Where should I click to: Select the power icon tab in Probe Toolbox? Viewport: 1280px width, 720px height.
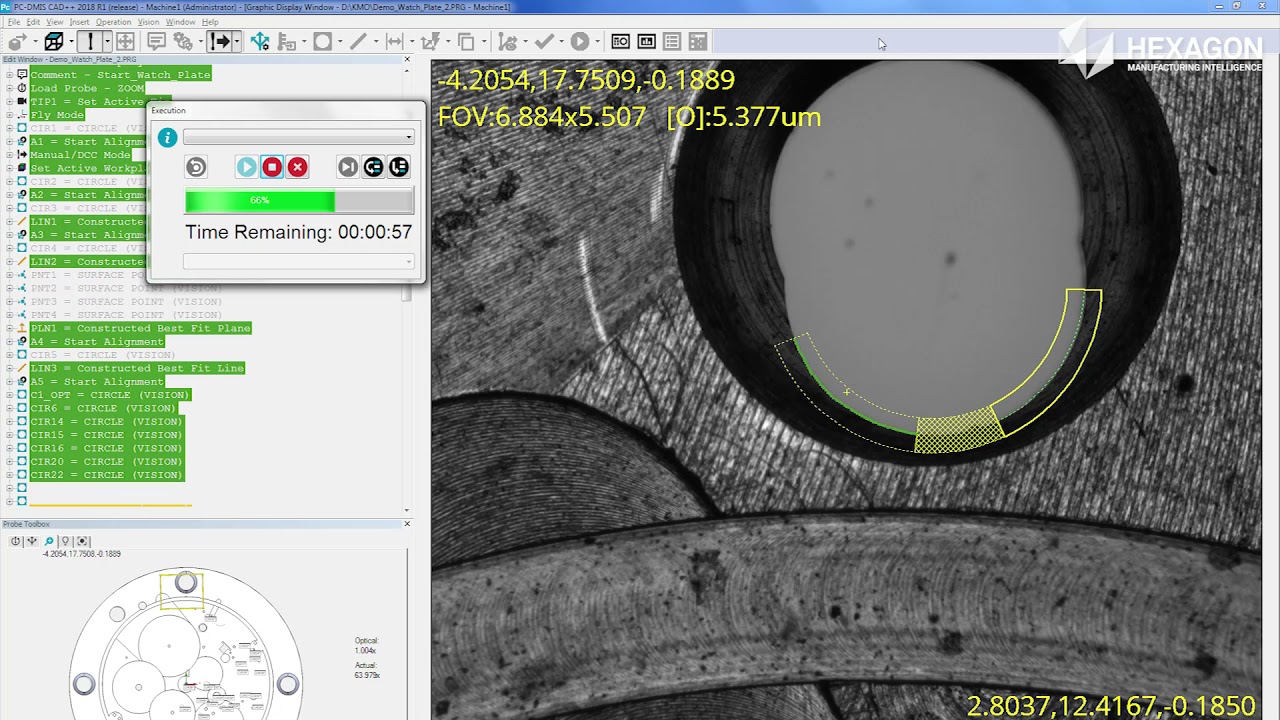click(15, 541)
